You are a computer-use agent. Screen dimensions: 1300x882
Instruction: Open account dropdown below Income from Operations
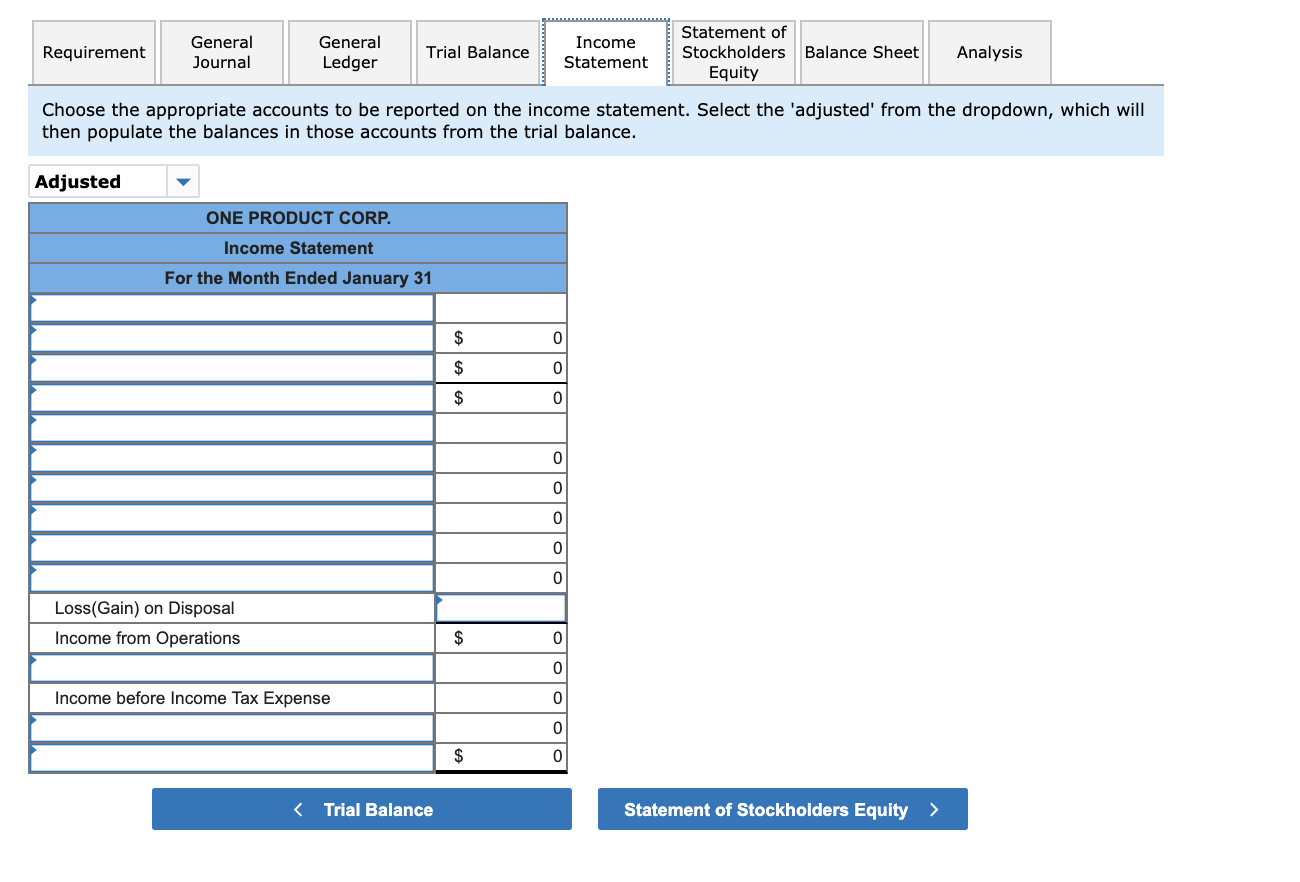pos(232,668)
